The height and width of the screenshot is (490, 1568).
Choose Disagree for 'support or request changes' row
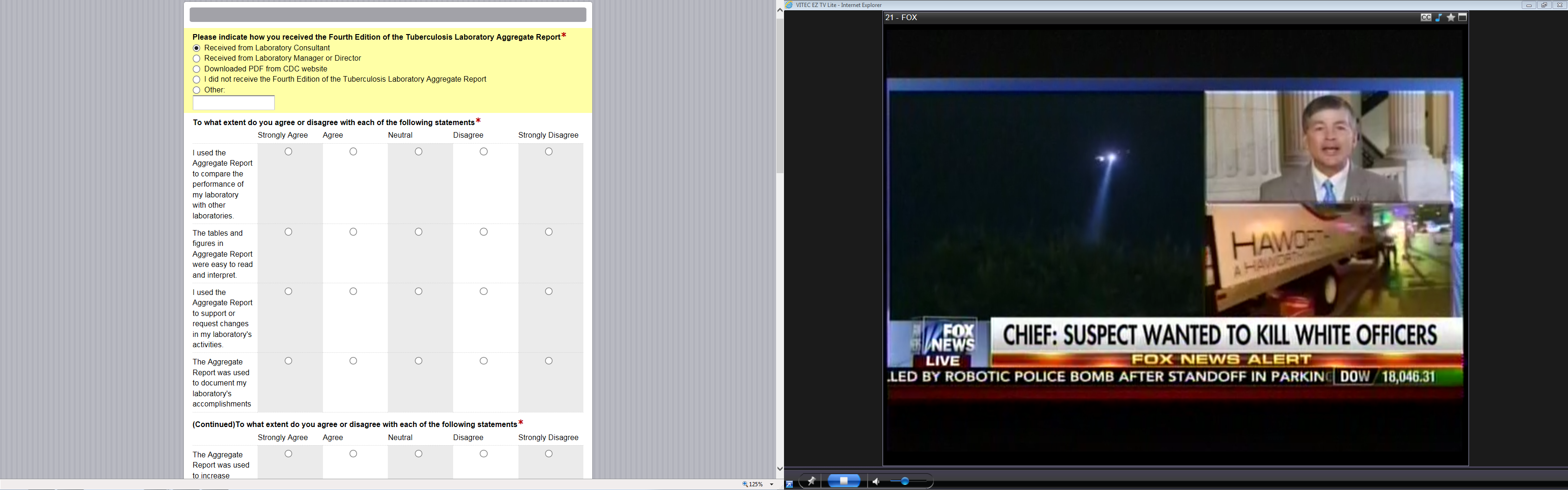point(484,292)
